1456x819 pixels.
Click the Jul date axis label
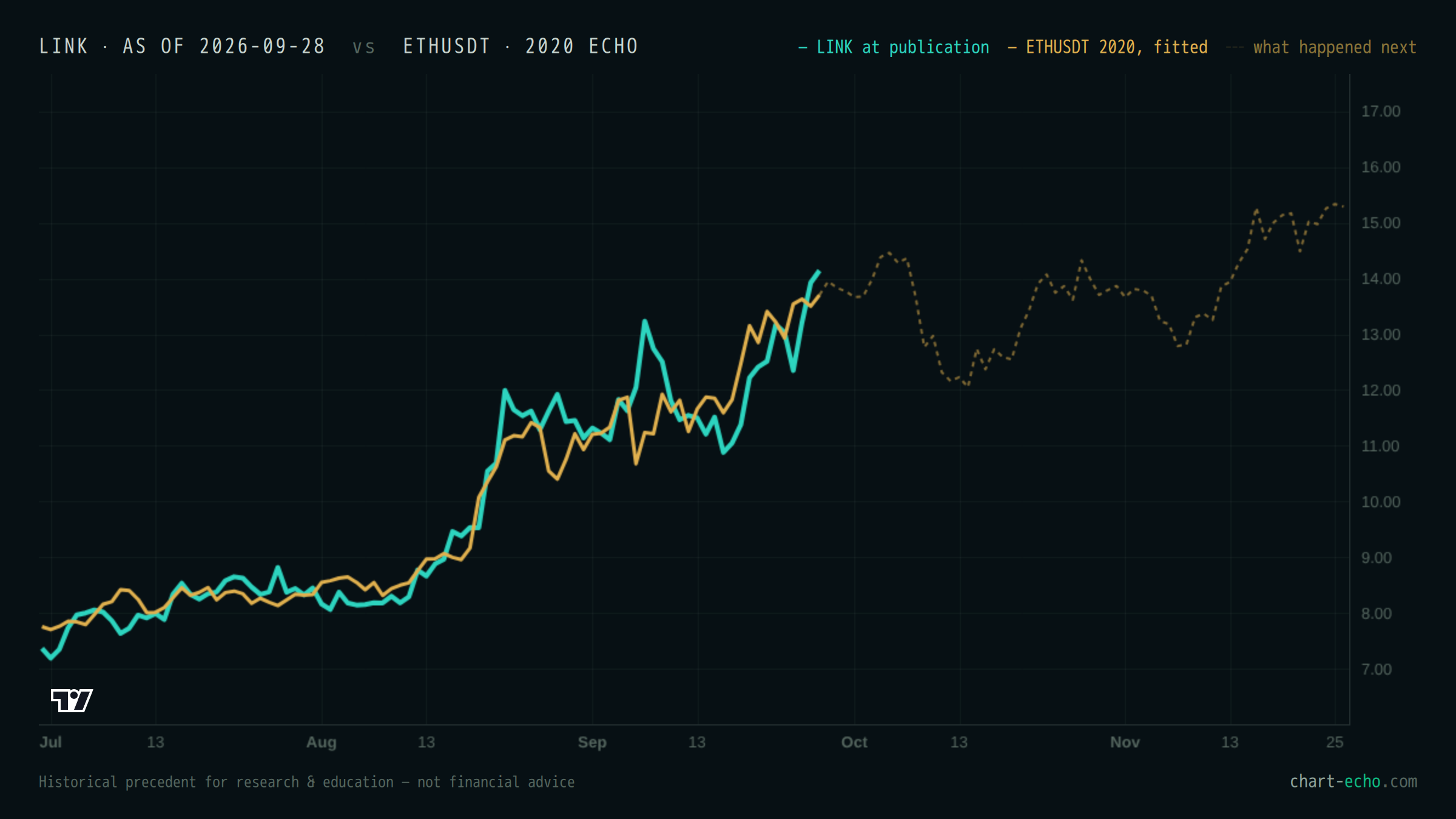point(50,742)
